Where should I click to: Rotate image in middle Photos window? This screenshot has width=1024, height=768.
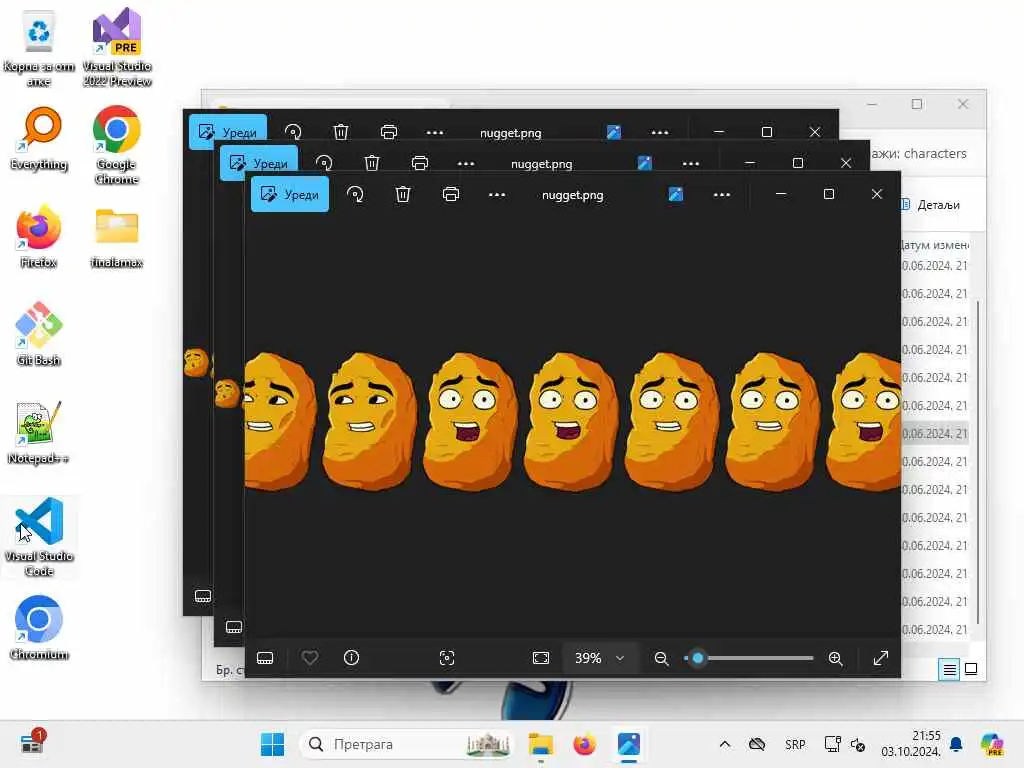[x=325, y=163]
